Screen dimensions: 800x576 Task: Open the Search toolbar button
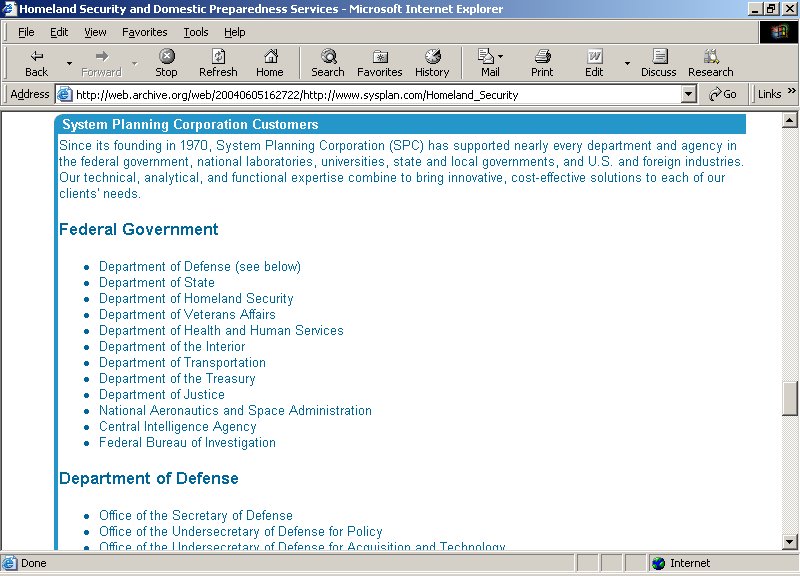pos(327,62)
